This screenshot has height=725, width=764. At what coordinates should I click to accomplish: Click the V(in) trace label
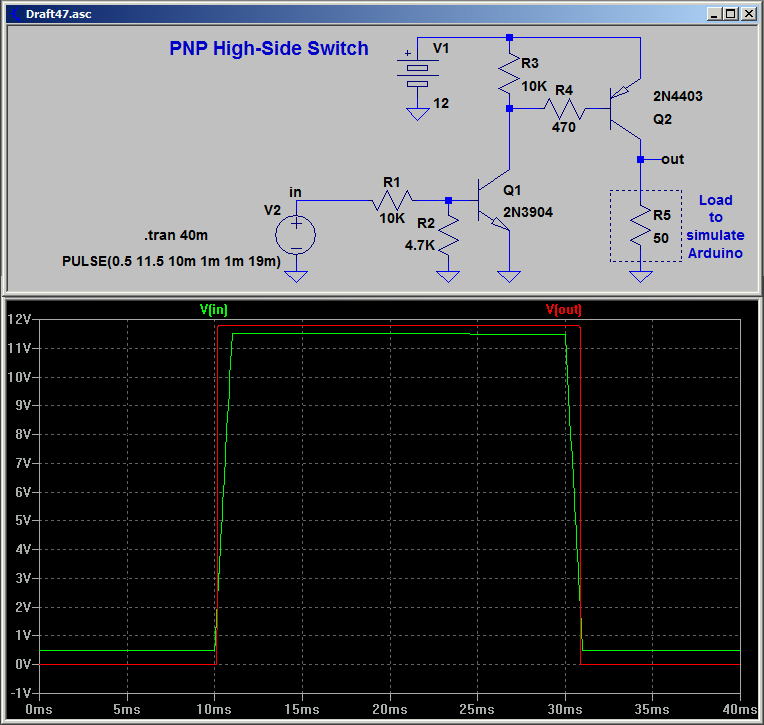pos(213,309)
